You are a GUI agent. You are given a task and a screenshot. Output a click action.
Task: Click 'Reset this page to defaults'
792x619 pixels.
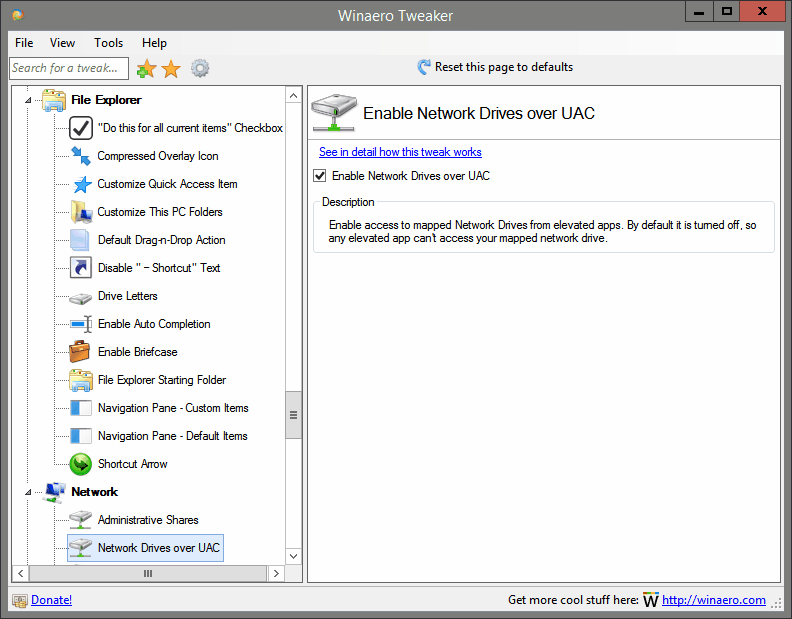(x=504, y=67)
